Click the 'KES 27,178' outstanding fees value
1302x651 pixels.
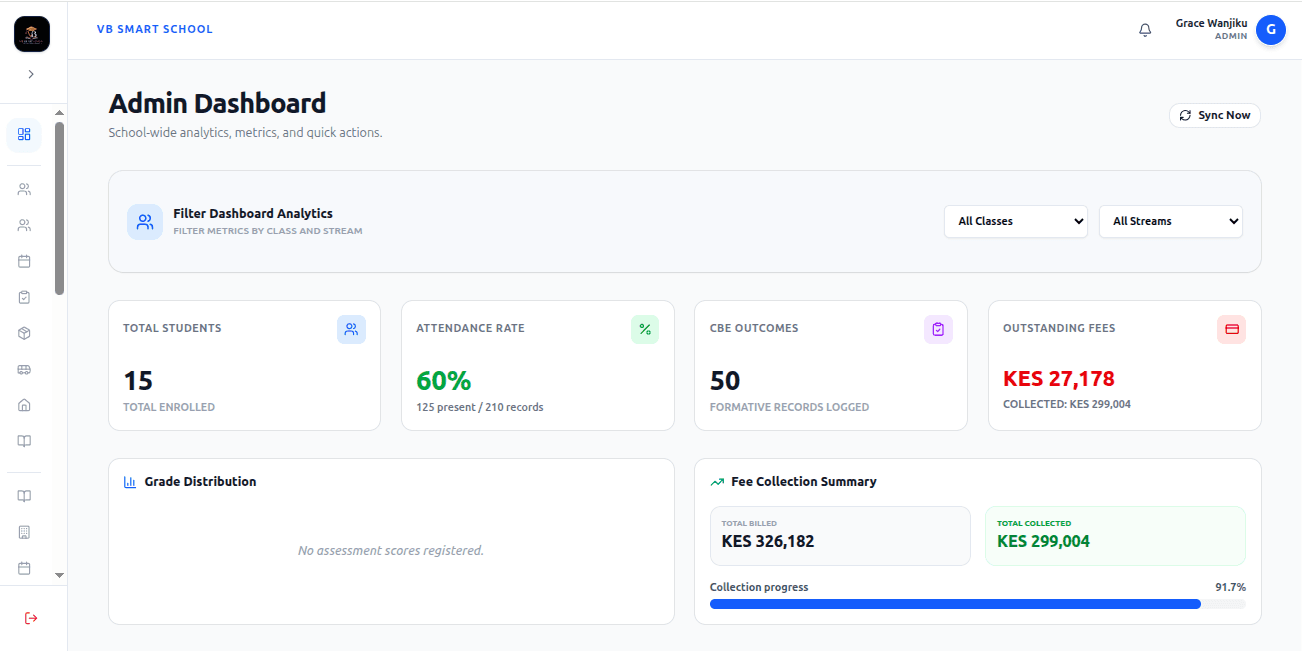1059,379
